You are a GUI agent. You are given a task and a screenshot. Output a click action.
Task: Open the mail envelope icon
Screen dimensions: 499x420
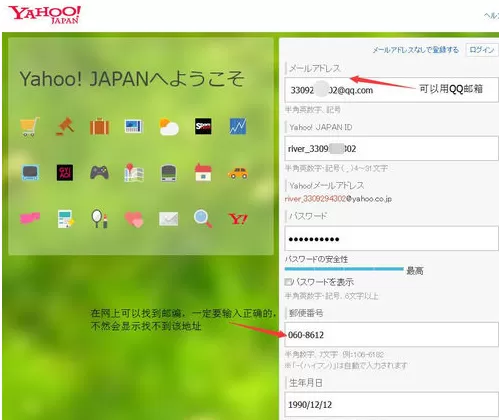click(168, 219)
